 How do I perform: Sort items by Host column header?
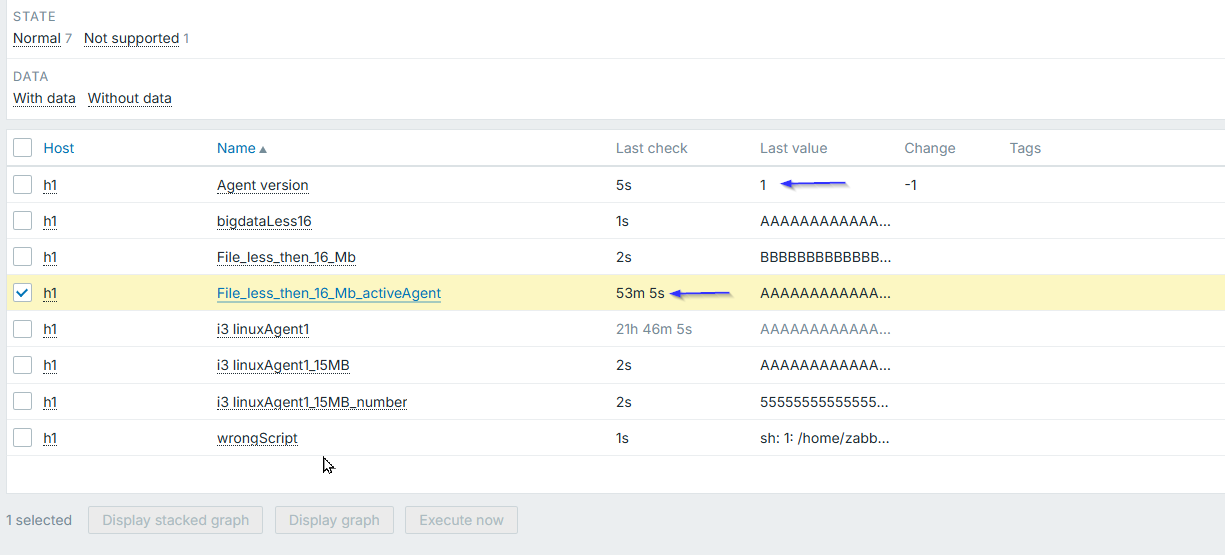[59, 148]
